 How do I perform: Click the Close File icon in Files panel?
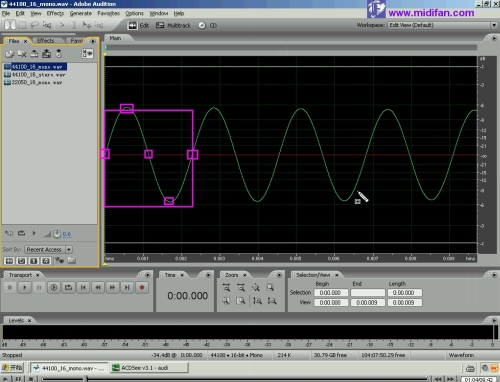tap(22, 54)
